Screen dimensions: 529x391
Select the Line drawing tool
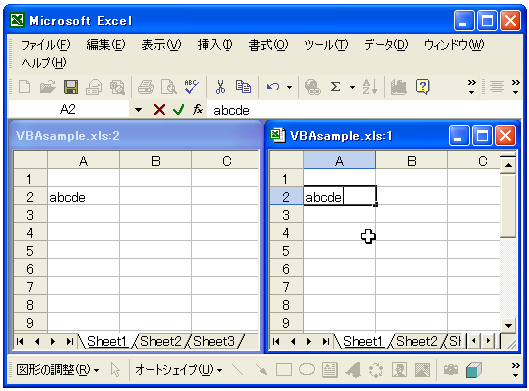click(x=238, y=370)
